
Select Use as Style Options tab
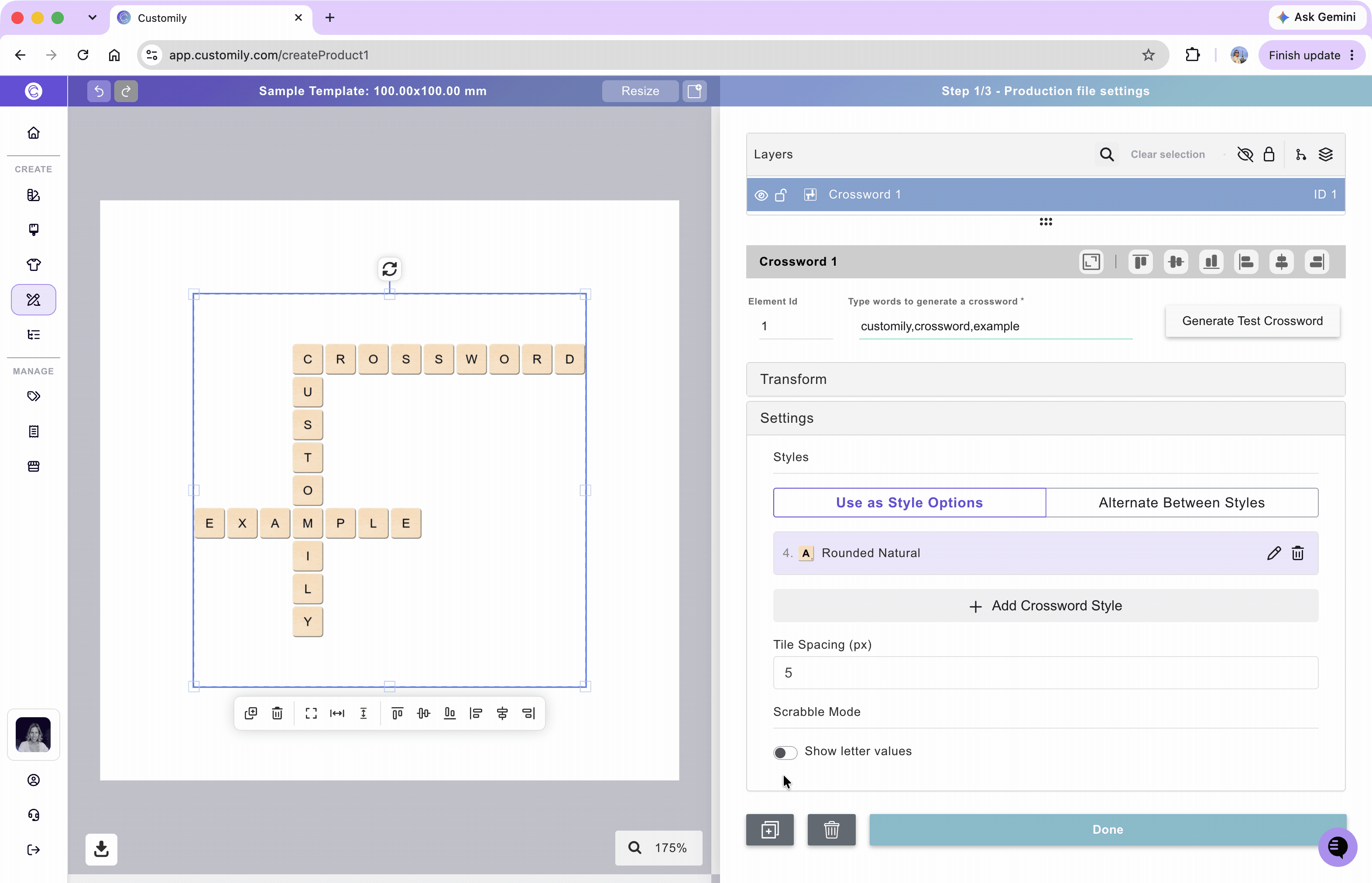tap(910, 502)
